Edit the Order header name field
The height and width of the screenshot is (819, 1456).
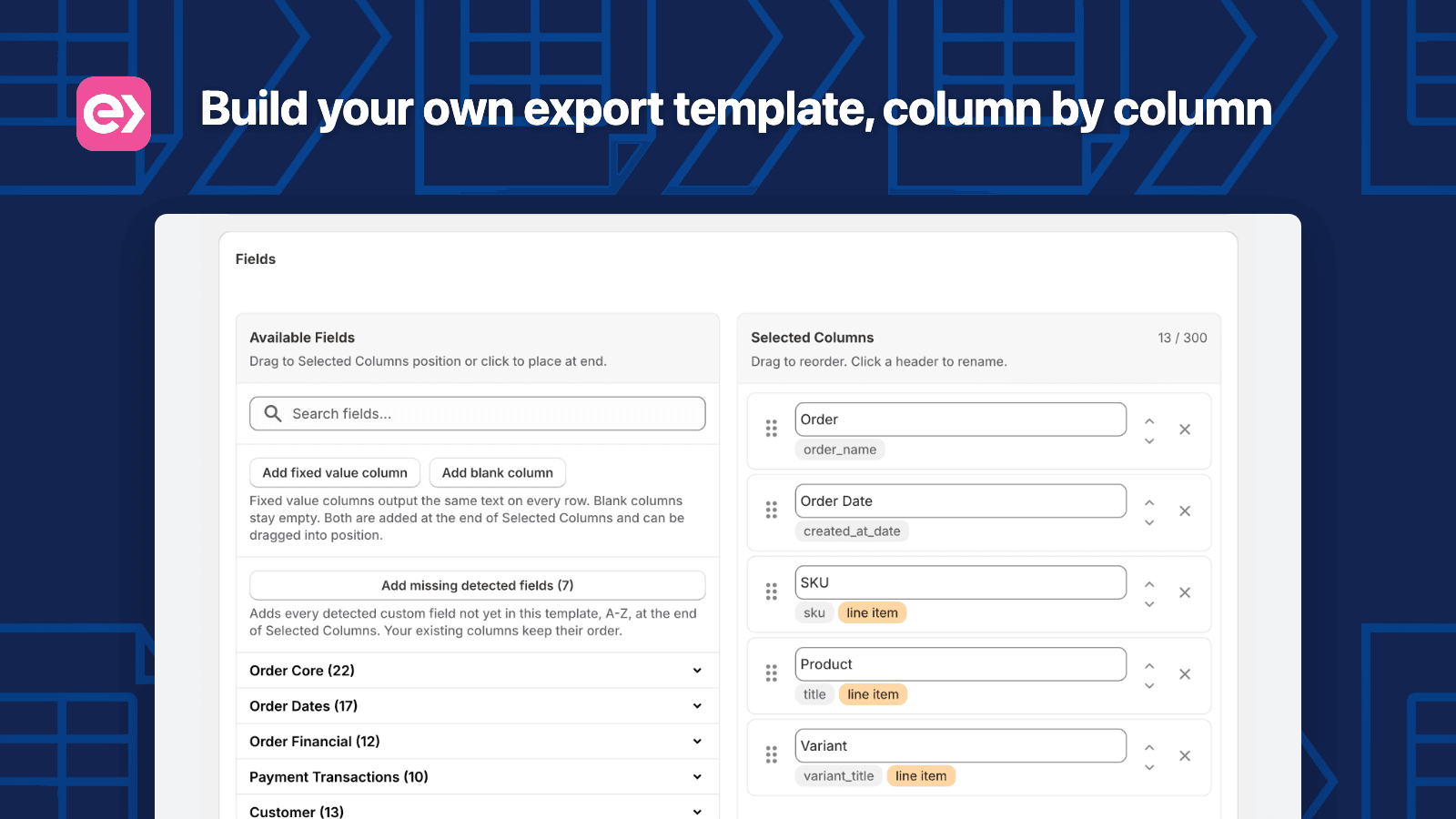pos(961,420)
